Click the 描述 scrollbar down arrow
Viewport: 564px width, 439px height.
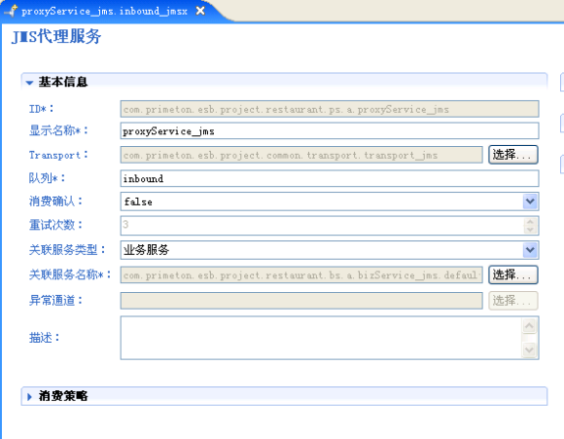coord(529,349)
